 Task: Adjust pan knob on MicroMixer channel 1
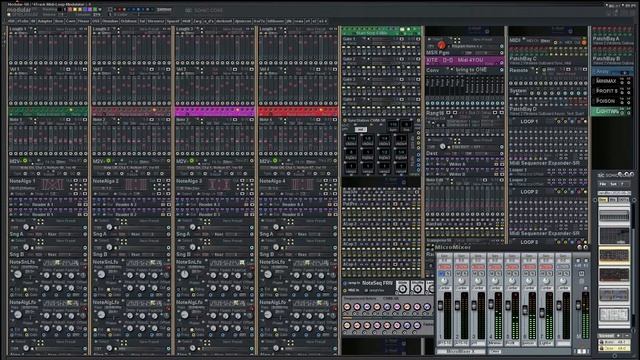[444, 281]
